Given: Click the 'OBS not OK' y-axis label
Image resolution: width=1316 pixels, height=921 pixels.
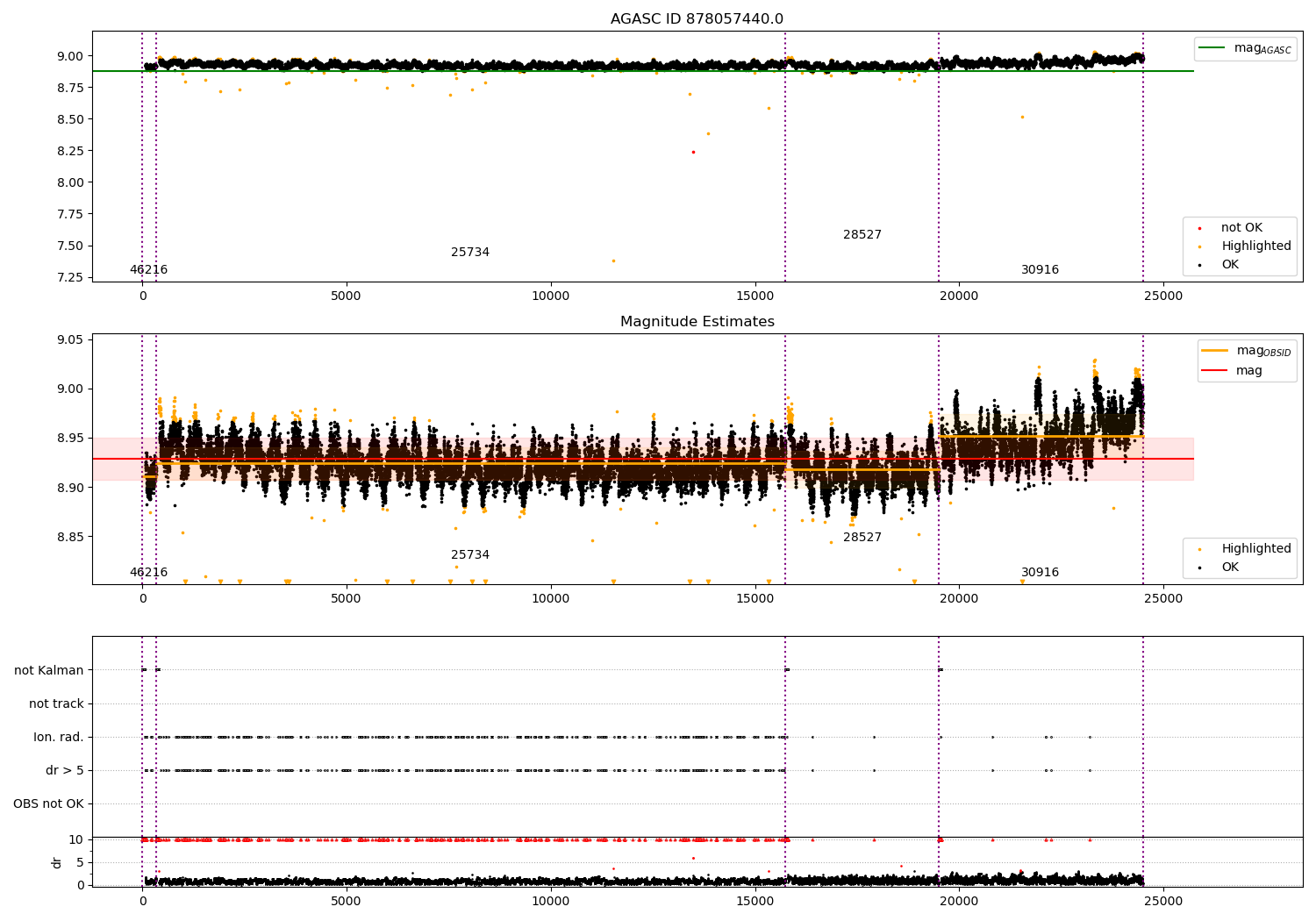Looking at the screenshot, I should pos(48,803).
